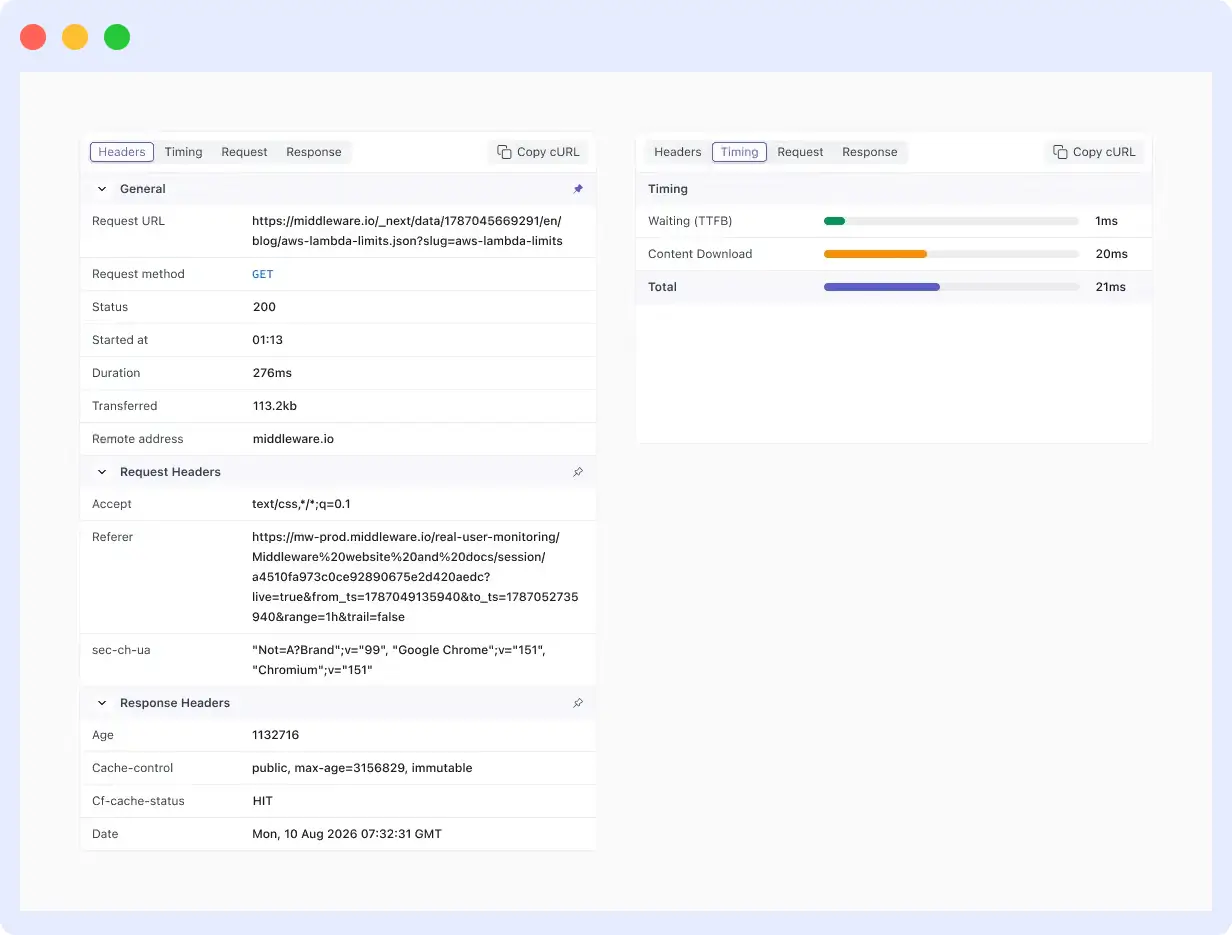The height and width of the screenshot is (935, 1232).
Task: Copy cURL from the right panel
Action: tap(1094, 152)
